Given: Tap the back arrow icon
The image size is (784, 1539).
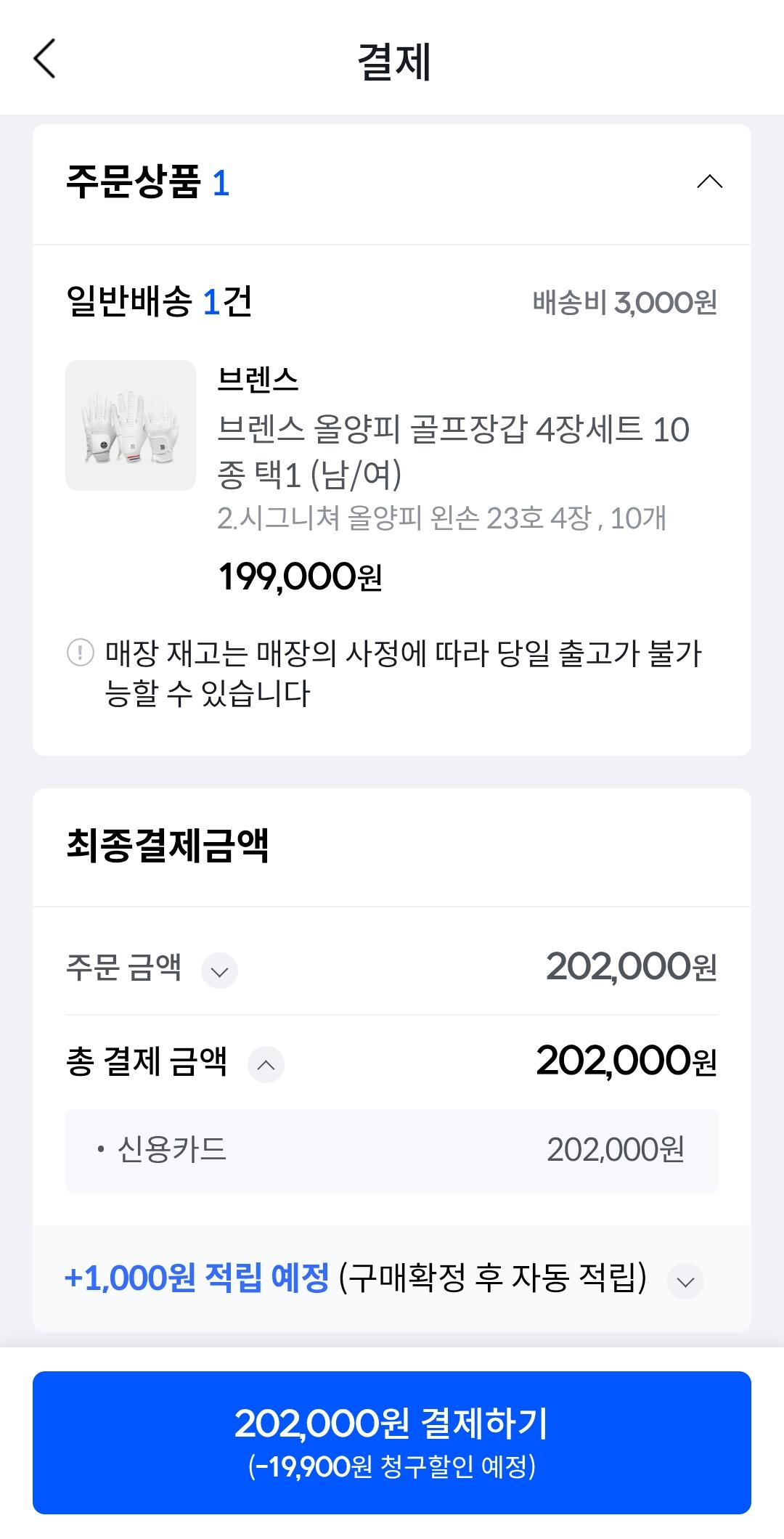Looking at the screenshot, I should pyautogui.click(x=45, y=60).
